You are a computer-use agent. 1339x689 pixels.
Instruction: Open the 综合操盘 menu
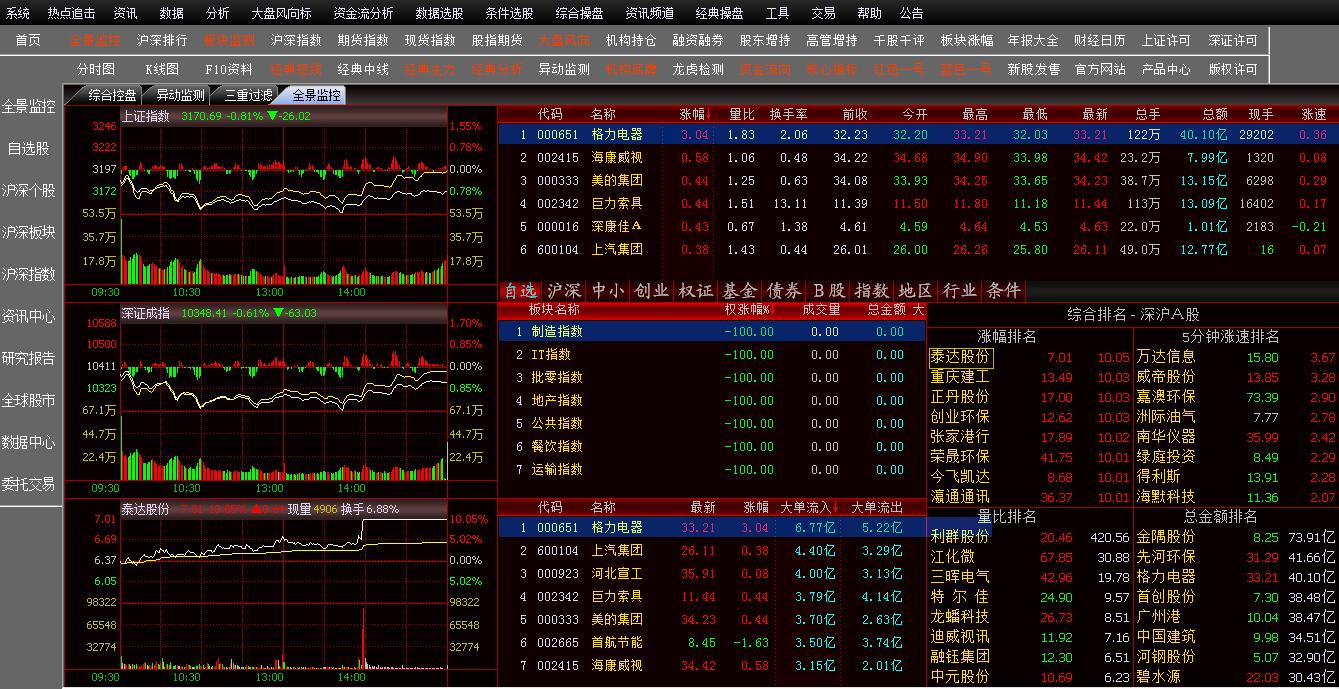[x=579, y=13]
